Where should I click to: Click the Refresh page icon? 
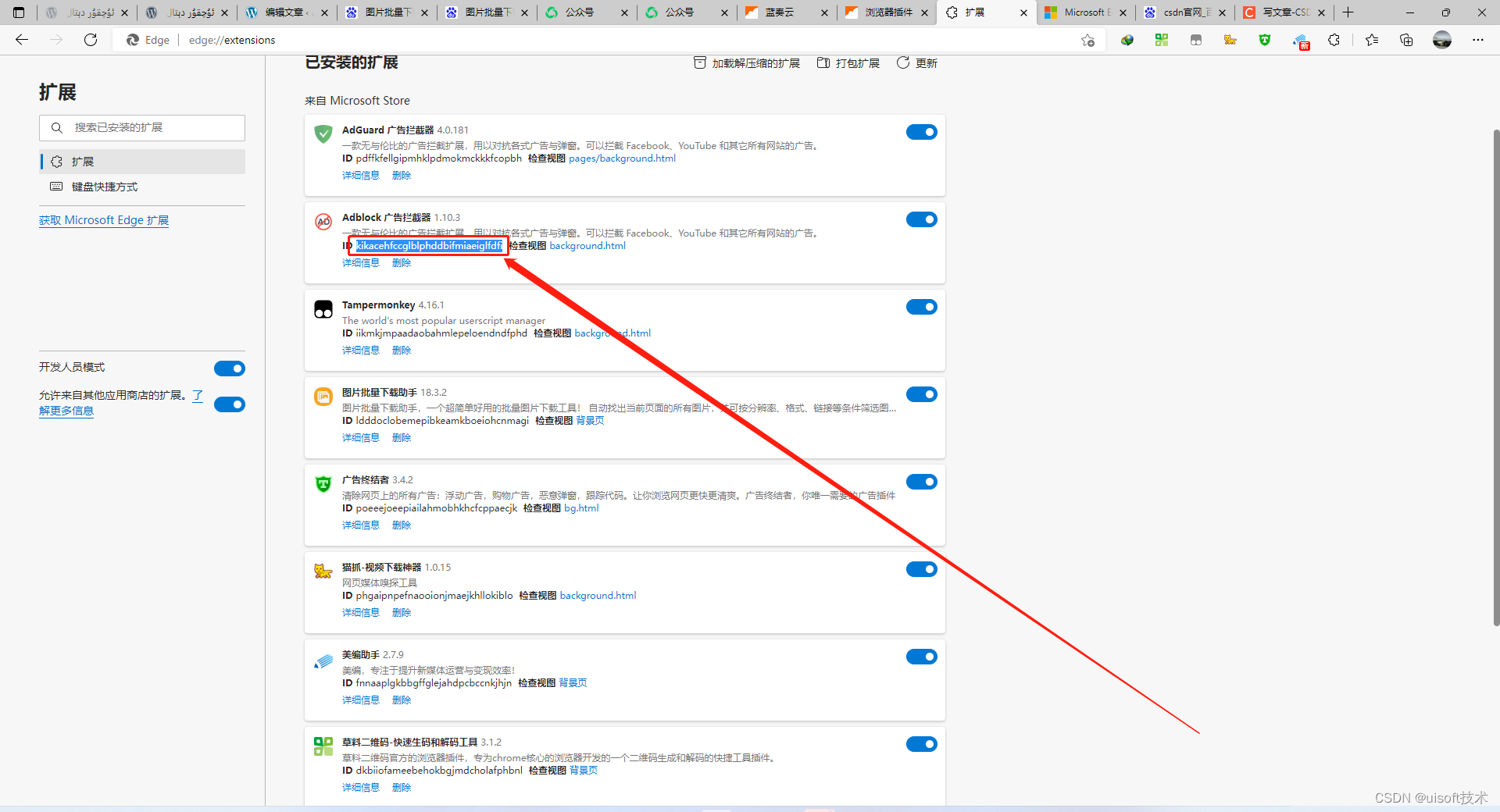[91, 40]
